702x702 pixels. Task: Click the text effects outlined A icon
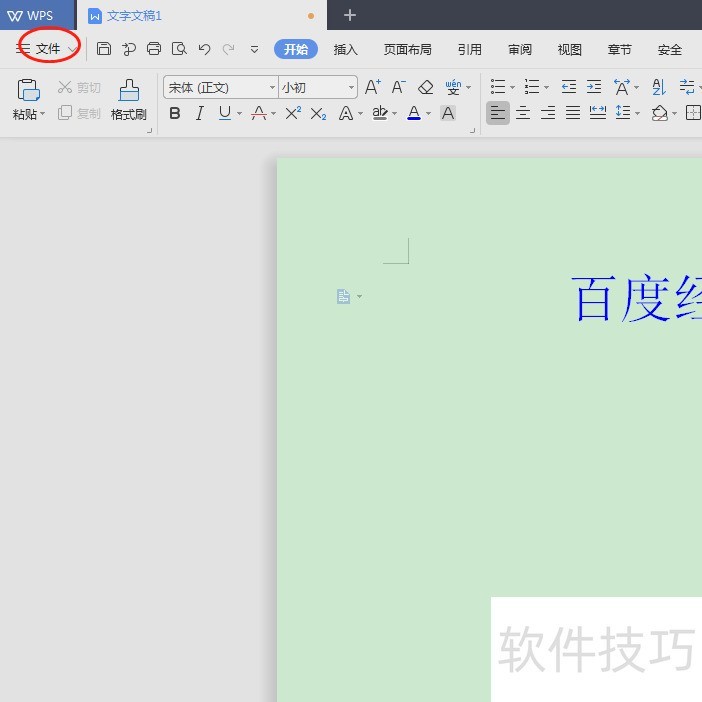[346, 113]
